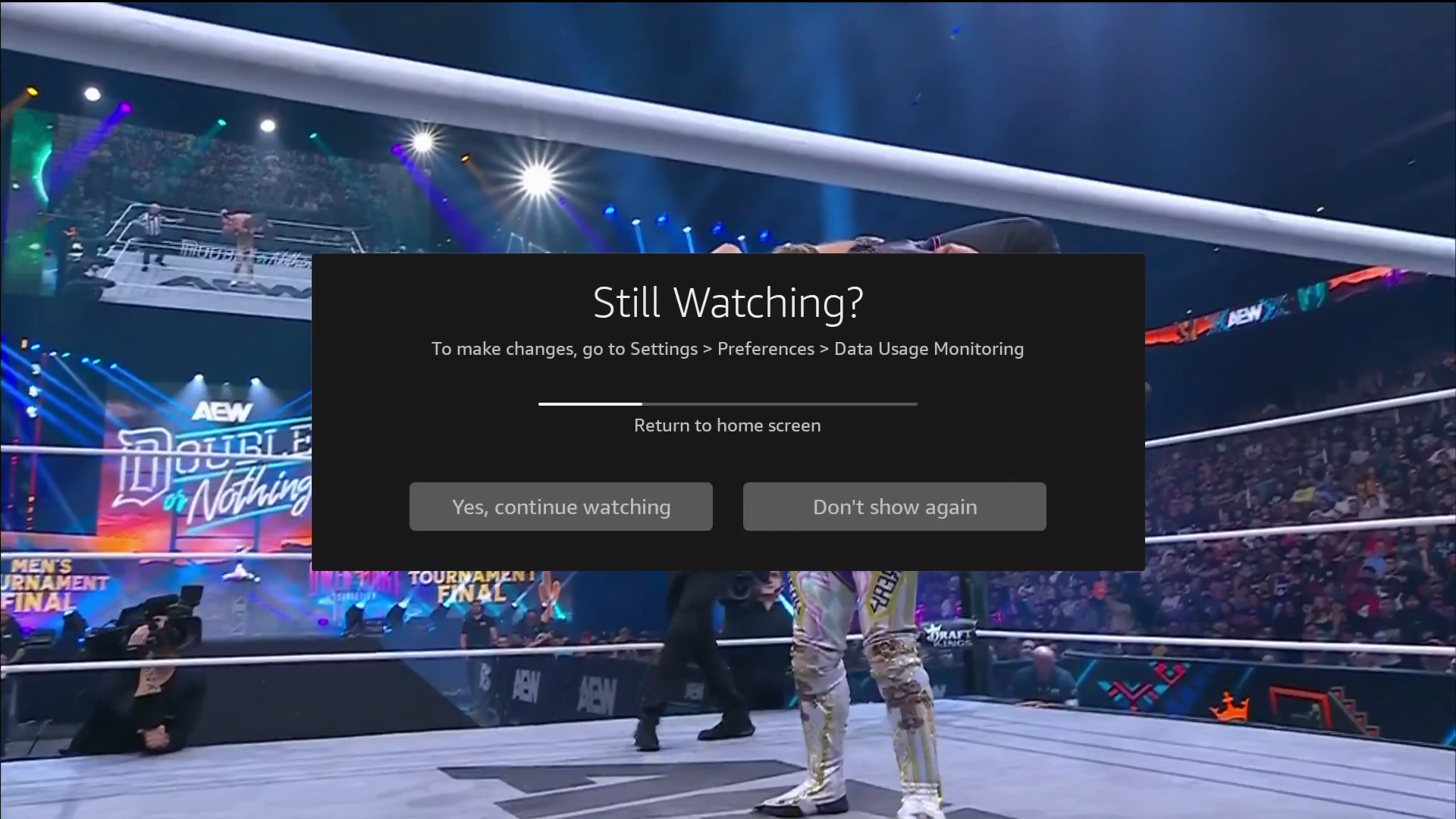
Task: Click the orange DraftKings crown logo
Action: pos(1228,706)
